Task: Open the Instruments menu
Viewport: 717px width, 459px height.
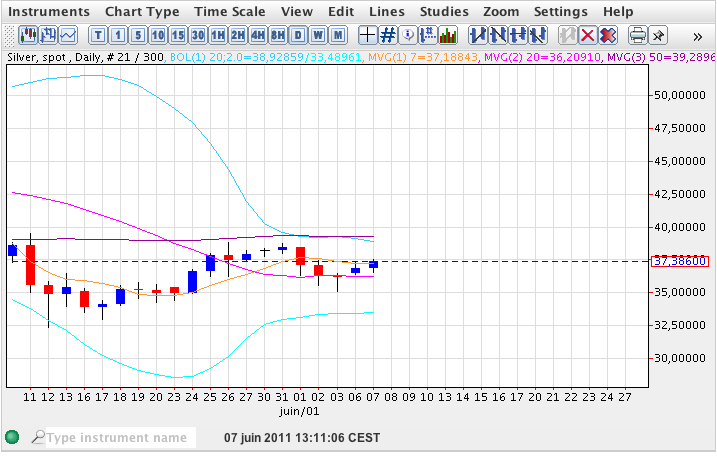Action: 48,12
